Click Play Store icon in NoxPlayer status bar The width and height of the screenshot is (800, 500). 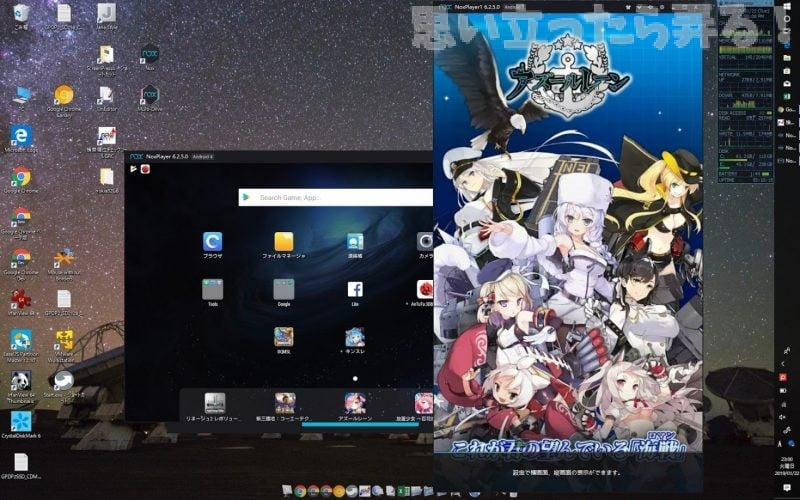point(133,168)
